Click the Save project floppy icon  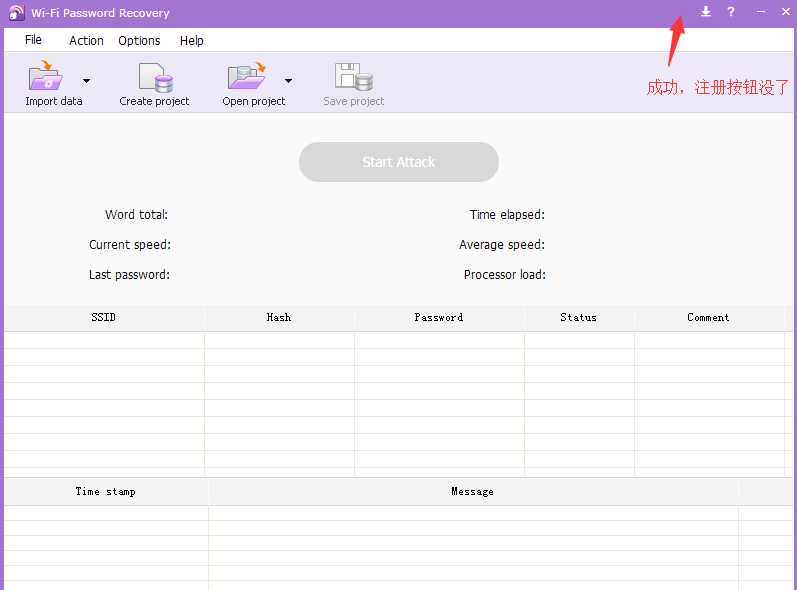click(x=354, y=77)
